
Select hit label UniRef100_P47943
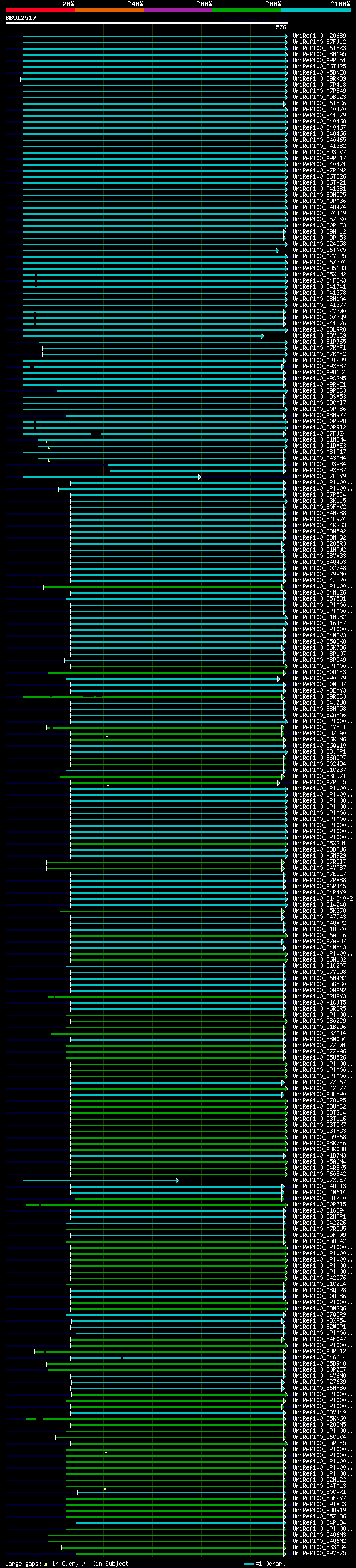point(319,917)
